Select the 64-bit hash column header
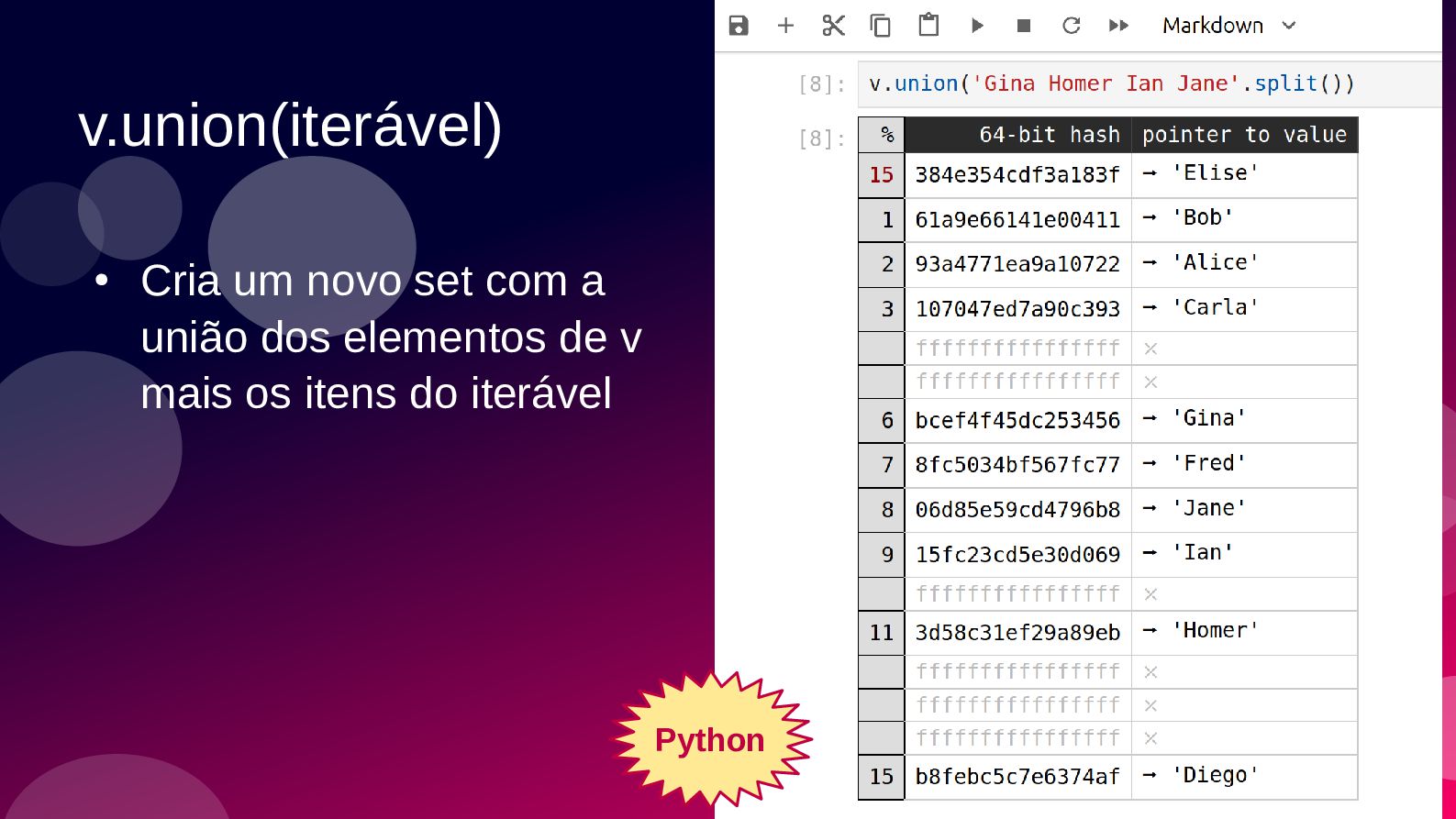The image size is (1456, 819). [1017, 135]
